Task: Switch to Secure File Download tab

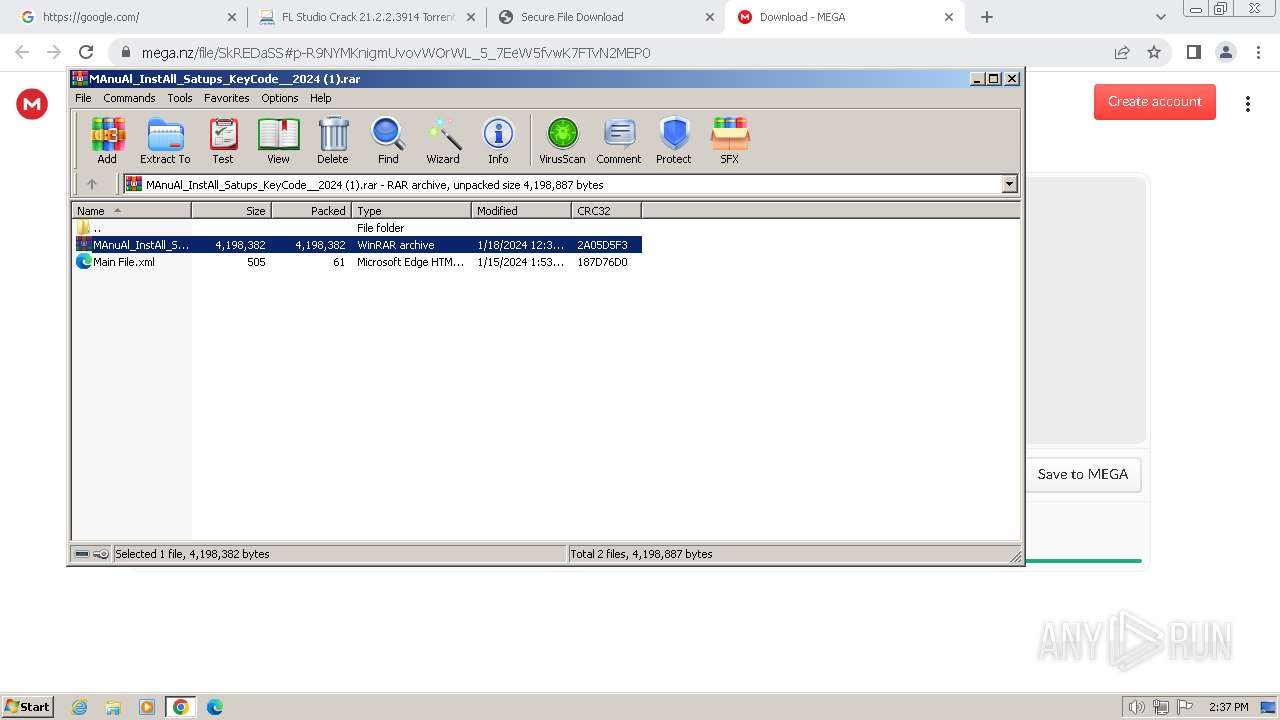Action: 605,17
